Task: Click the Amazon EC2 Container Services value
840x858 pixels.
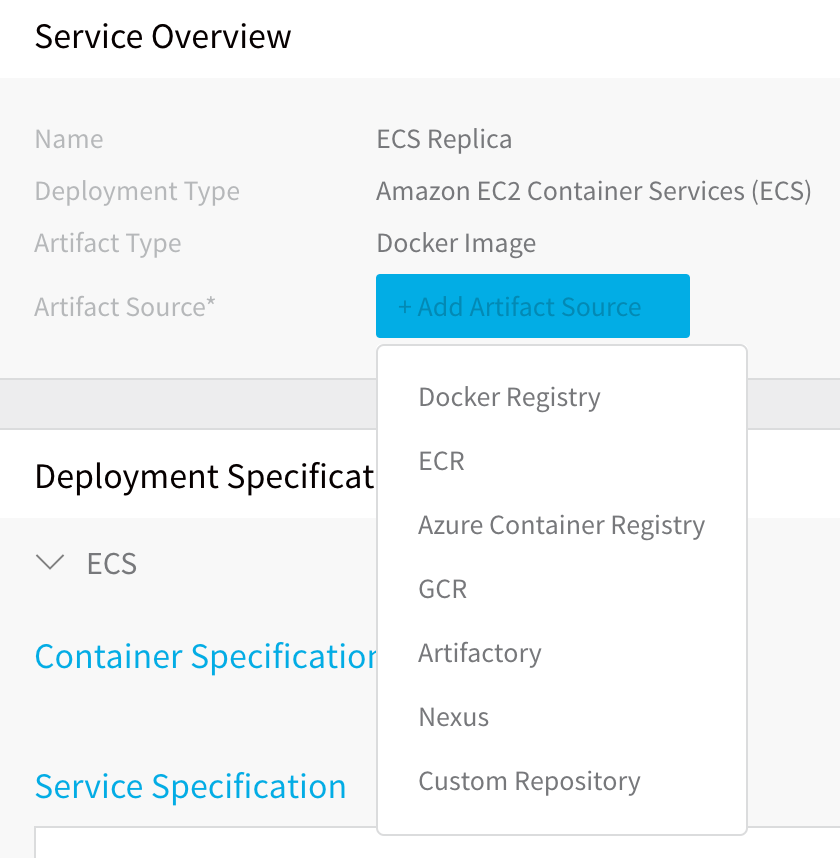Action: click(594, 192)
